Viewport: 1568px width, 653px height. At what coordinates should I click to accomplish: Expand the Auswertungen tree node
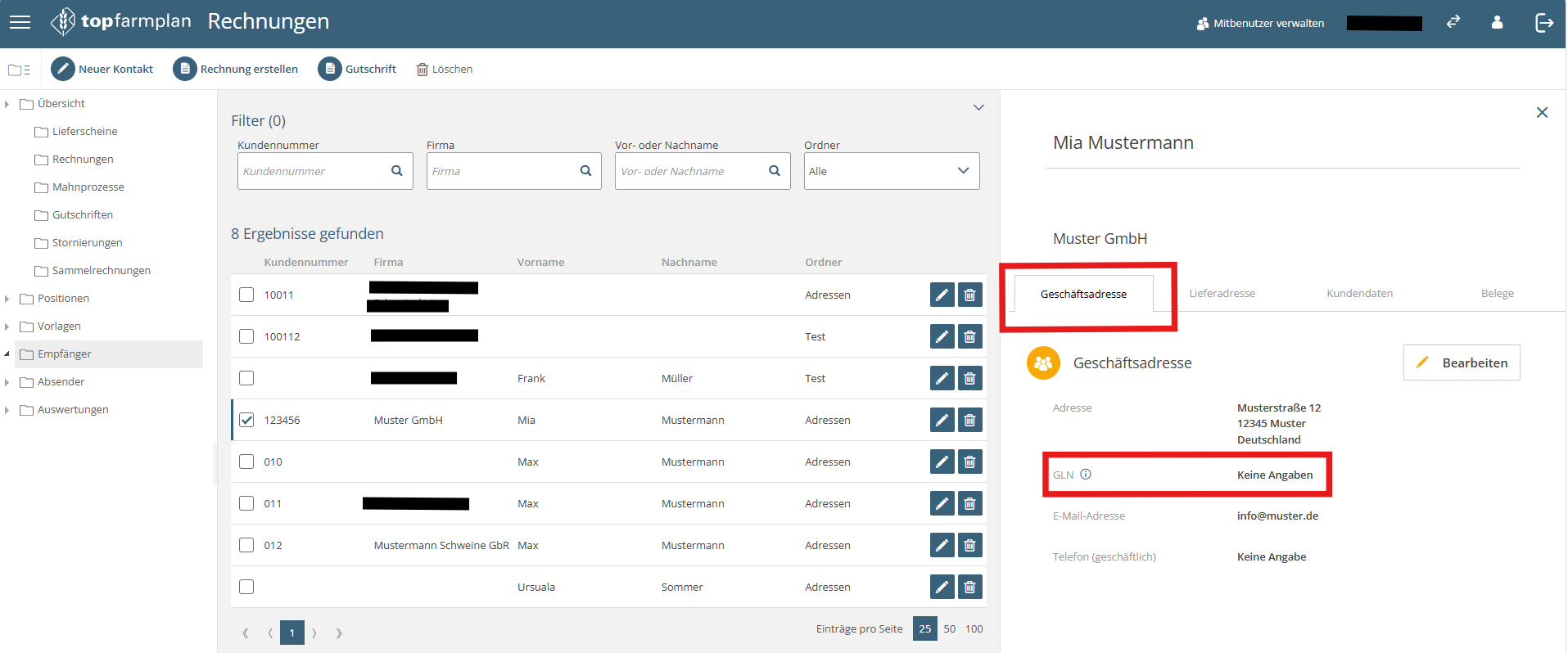tap(7, 410)
